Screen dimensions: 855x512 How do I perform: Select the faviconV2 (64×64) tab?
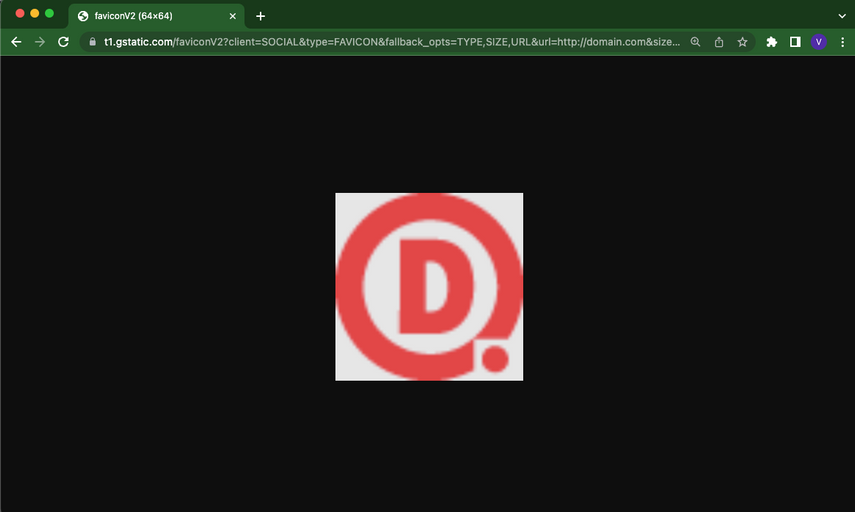[x=156, y=16]
